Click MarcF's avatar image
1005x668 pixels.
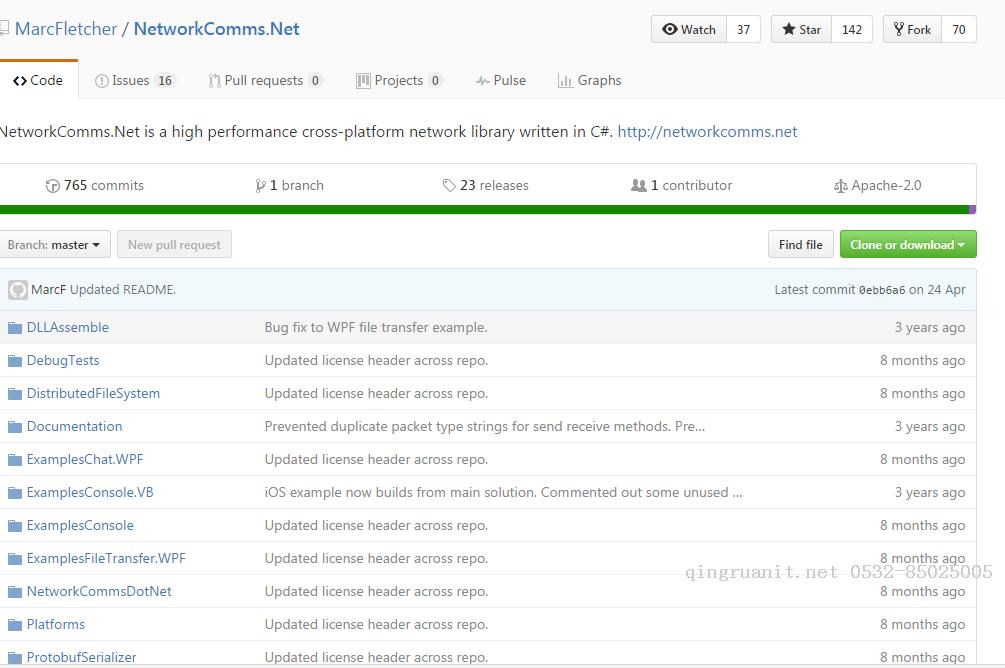click(x=18, y=290)
